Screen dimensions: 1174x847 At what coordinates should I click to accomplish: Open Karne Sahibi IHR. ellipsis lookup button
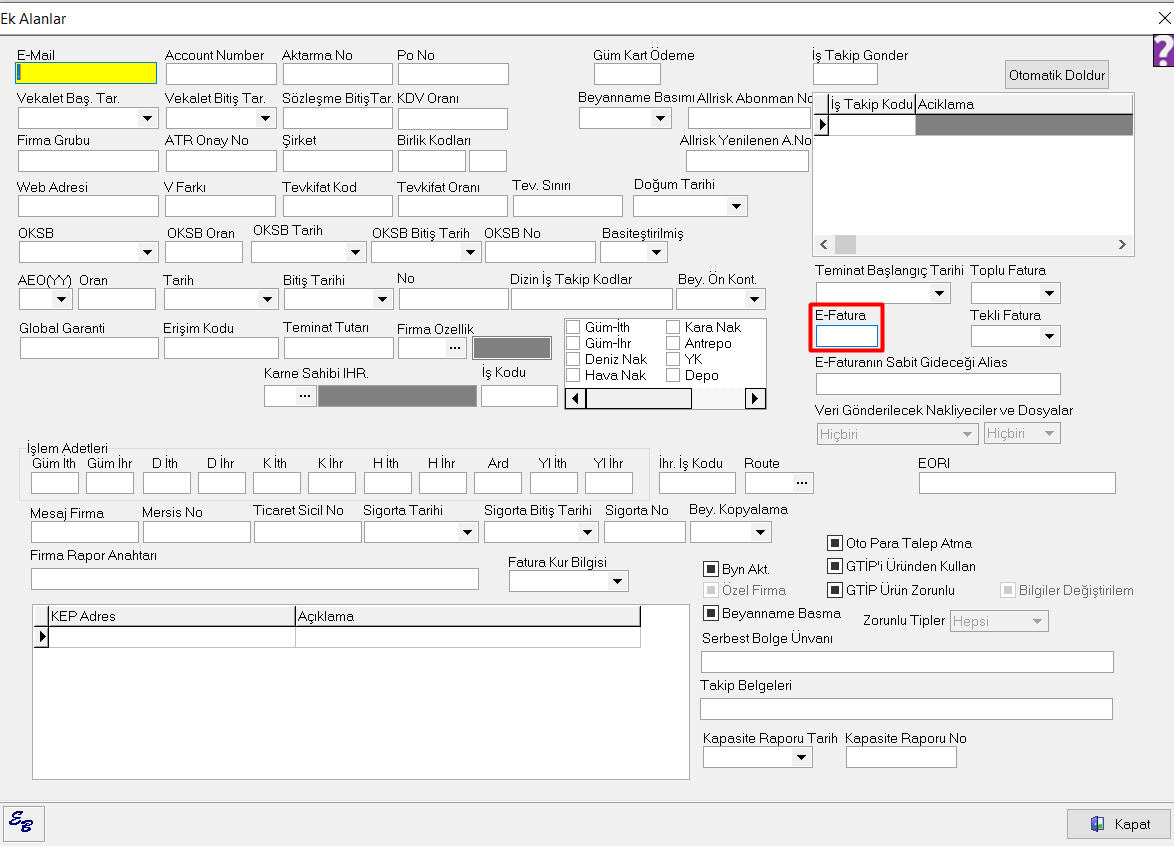(305, 396)
